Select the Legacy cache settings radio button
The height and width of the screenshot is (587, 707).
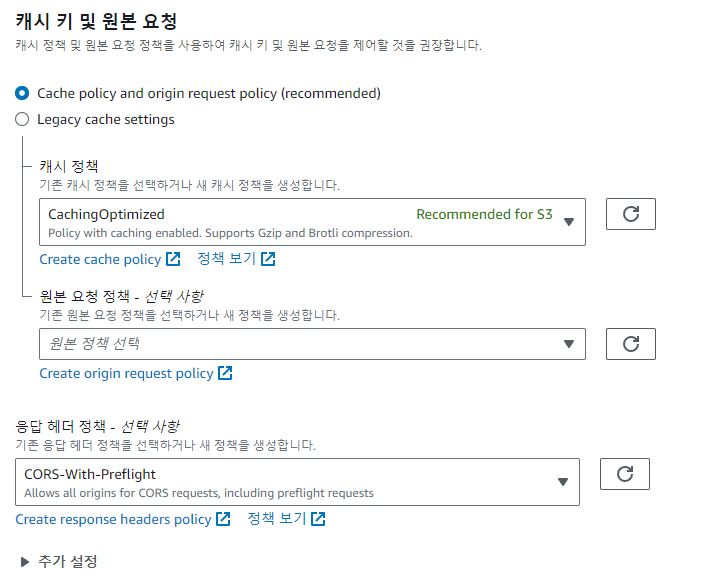coord(22,120)
